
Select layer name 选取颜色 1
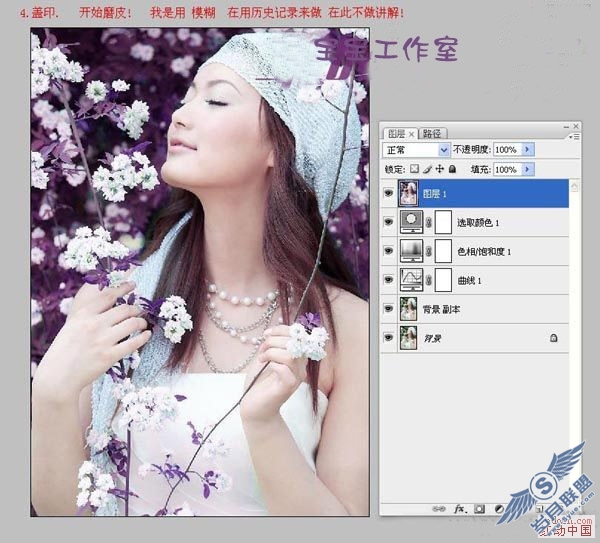pyautogui.click(x=478, y=223)
